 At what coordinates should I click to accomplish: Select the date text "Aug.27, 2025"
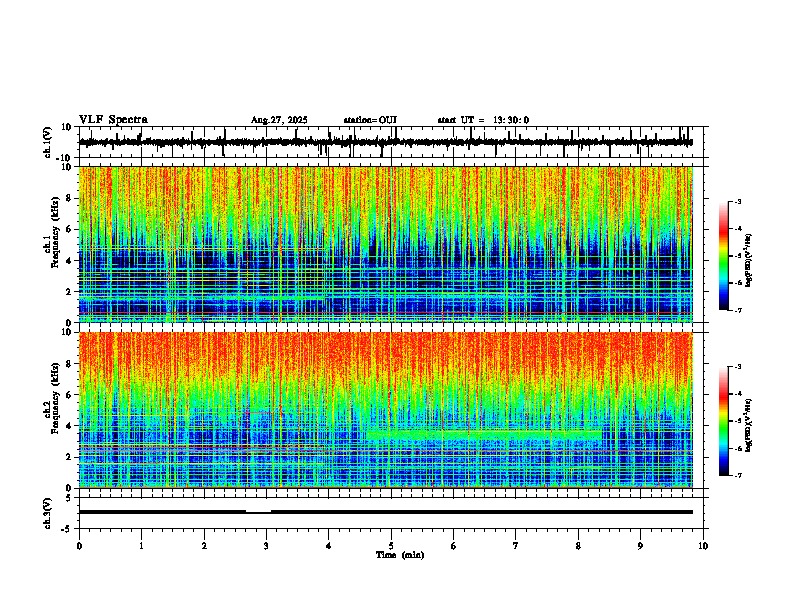coord(279,120)
